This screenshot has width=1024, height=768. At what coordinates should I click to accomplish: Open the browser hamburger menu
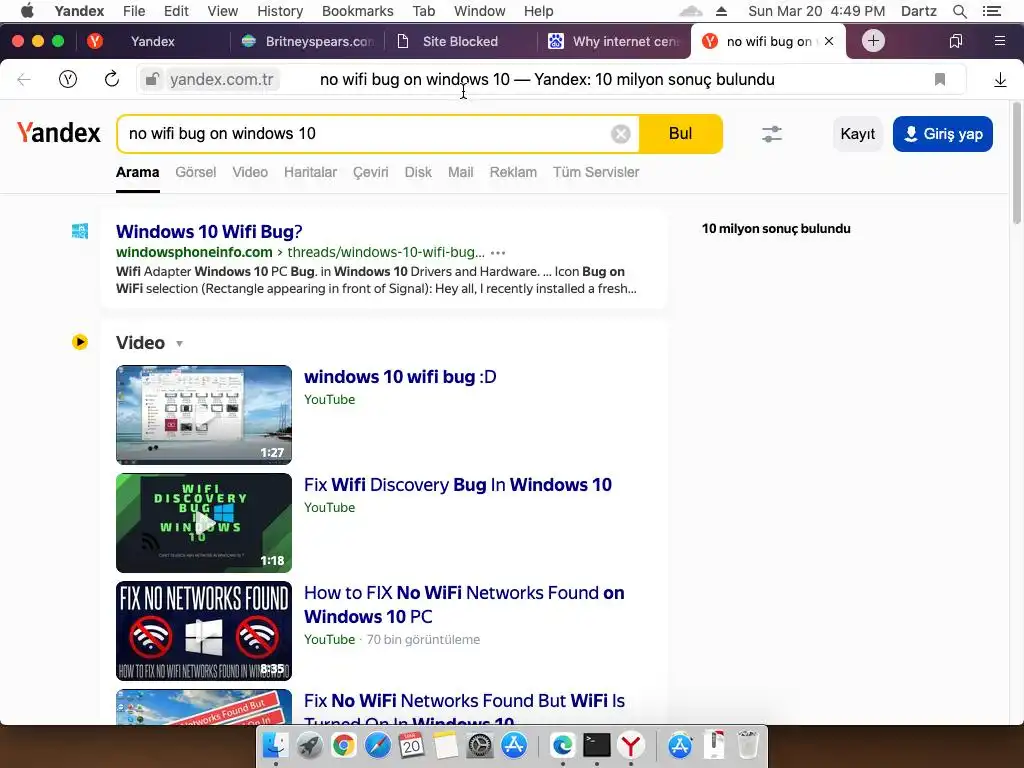1000,41
